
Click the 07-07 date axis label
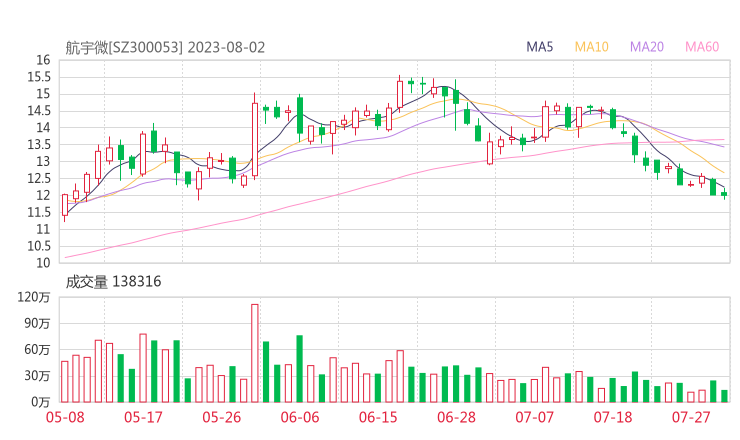tap(534, 417)
